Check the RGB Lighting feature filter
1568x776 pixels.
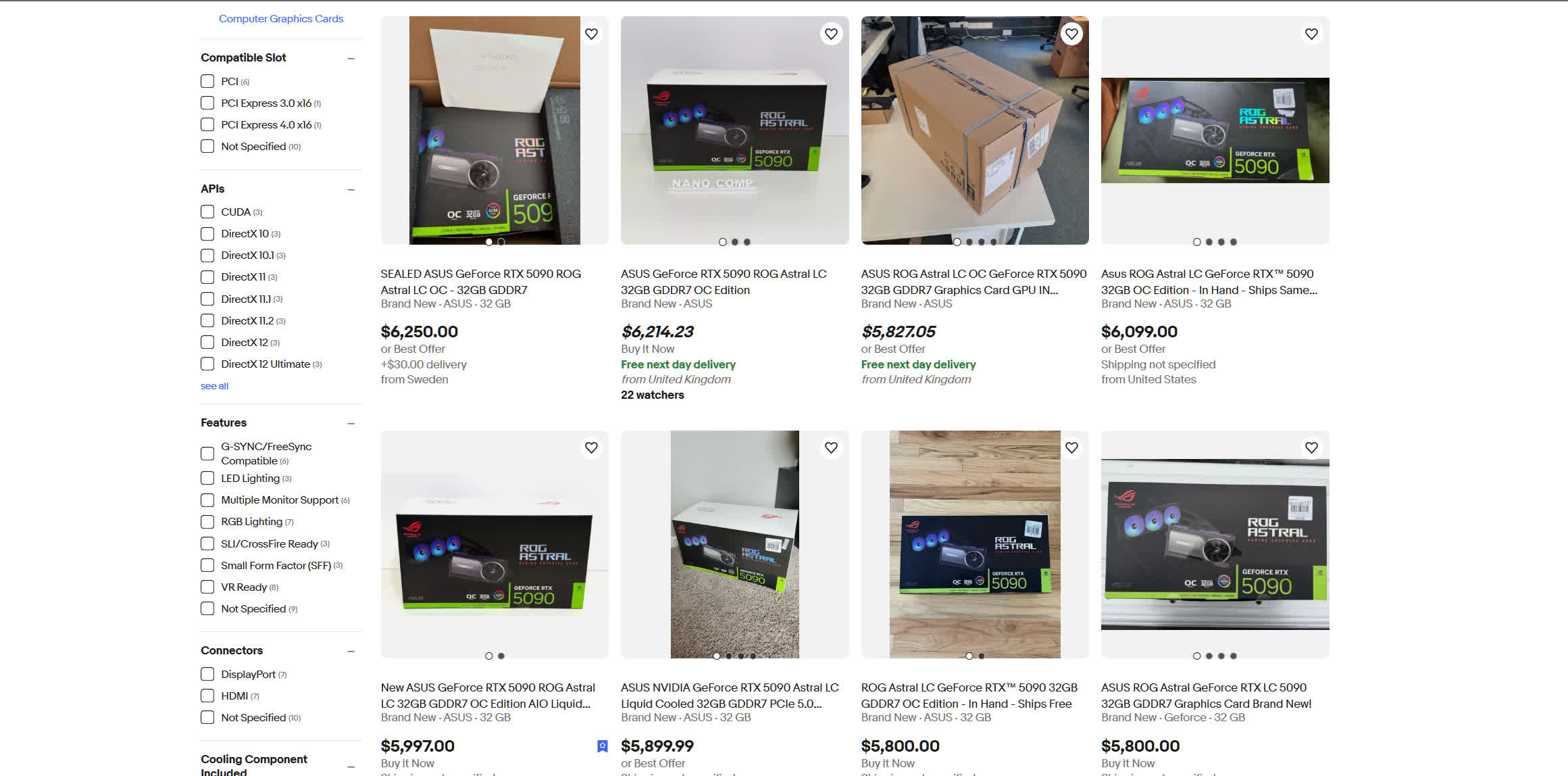207,522
